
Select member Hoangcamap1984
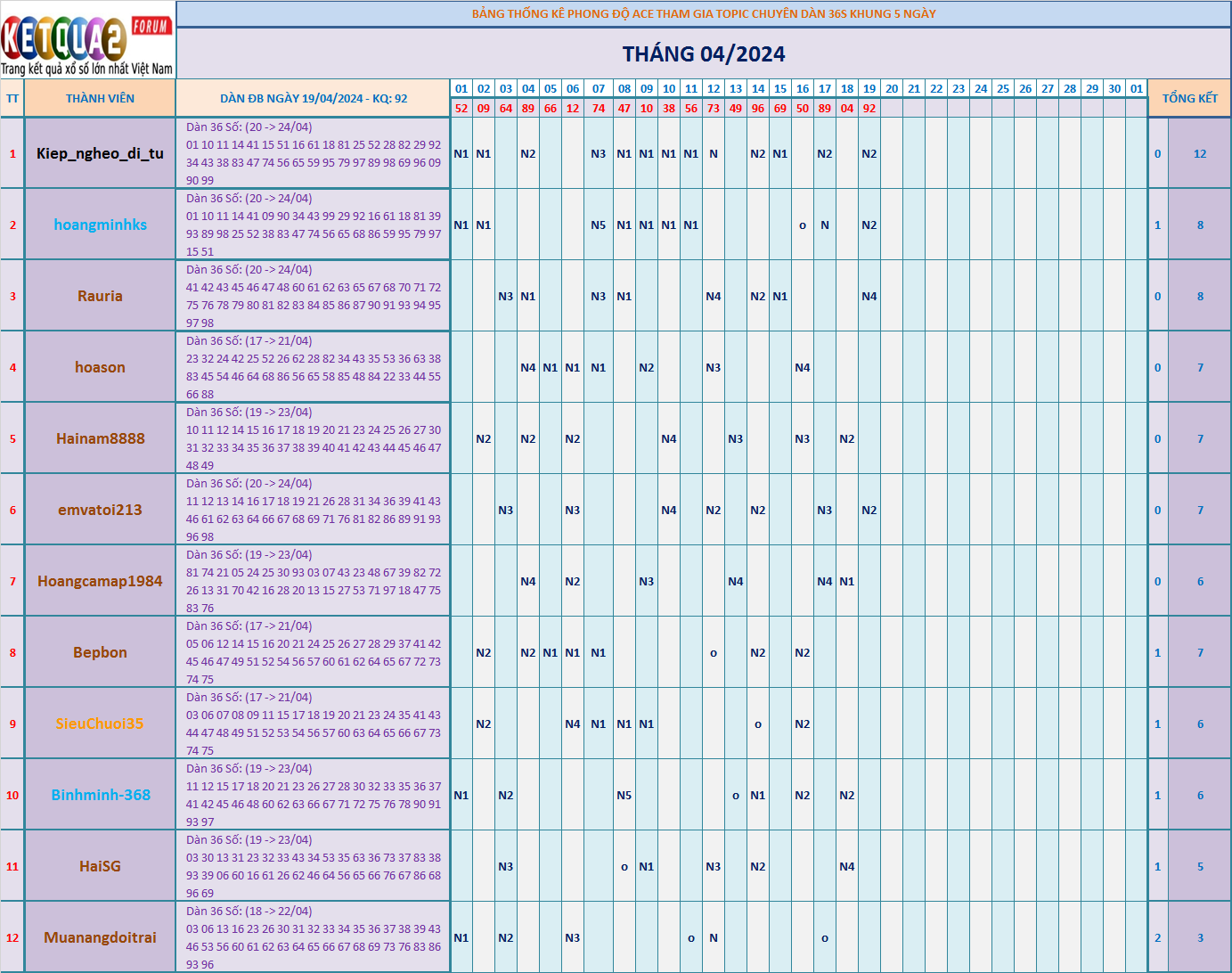100,581
